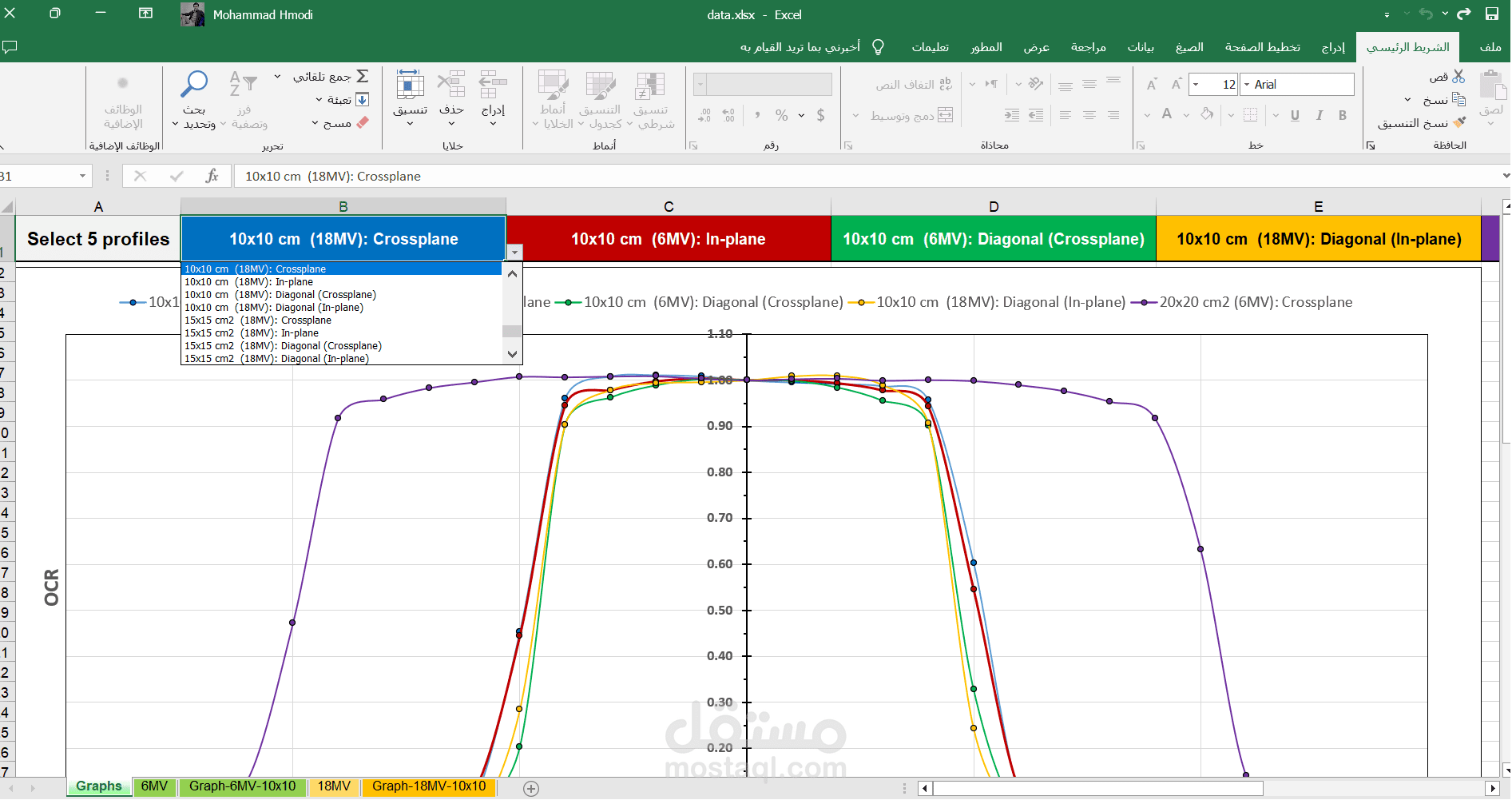The height and width of the screenshot is (800, 1512).
Task: Click the Fill Color paint bucket icon
Action: (1207, 115)
